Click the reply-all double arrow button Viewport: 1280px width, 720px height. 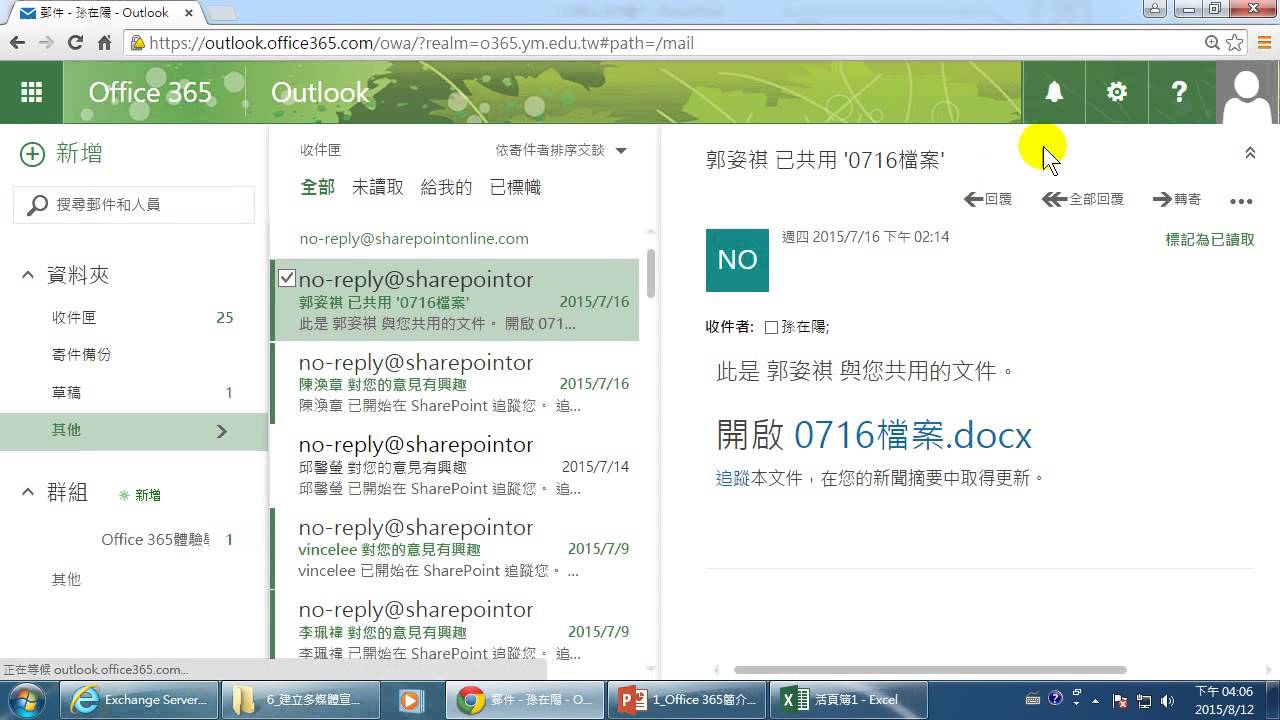(x=1083, y=199)
